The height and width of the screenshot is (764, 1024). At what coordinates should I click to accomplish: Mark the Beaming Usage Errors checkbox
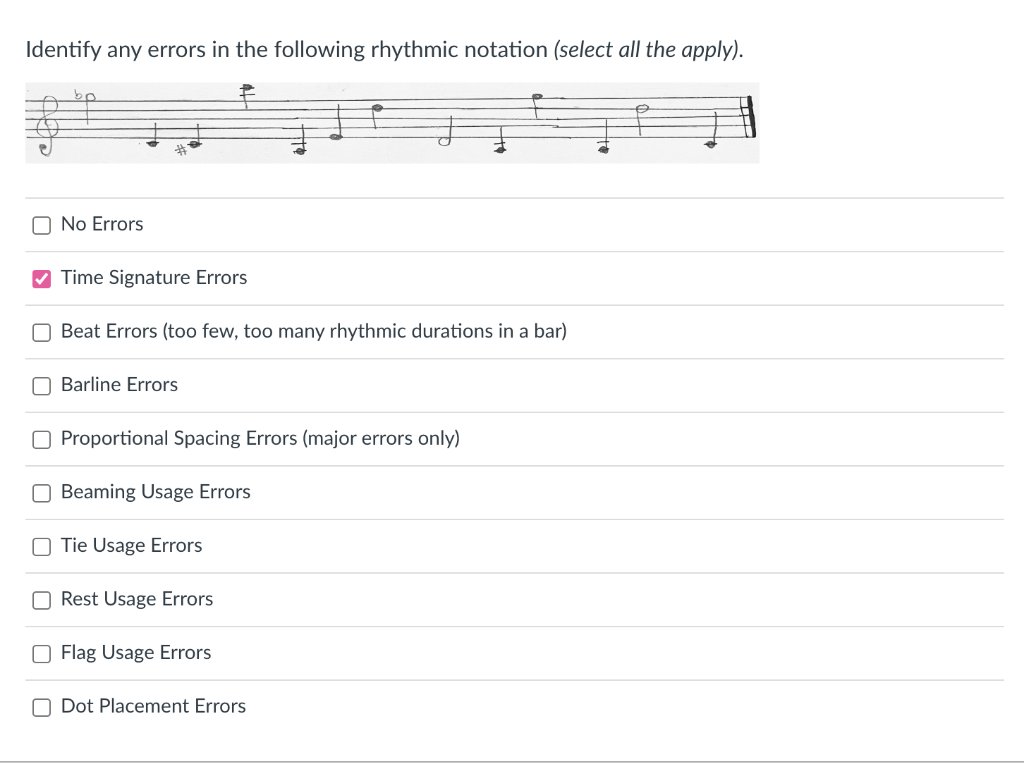coord(41,492)
